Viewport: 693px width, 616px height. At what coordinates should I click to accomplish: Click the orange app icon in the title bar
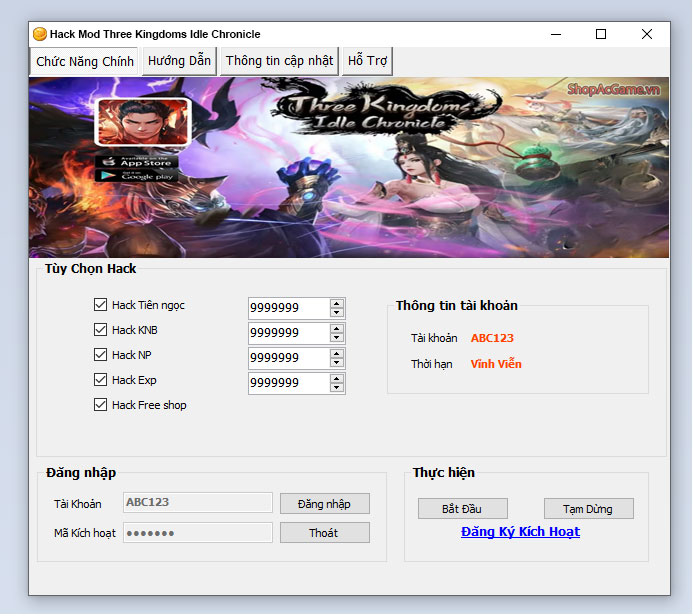tap(40, 34)
